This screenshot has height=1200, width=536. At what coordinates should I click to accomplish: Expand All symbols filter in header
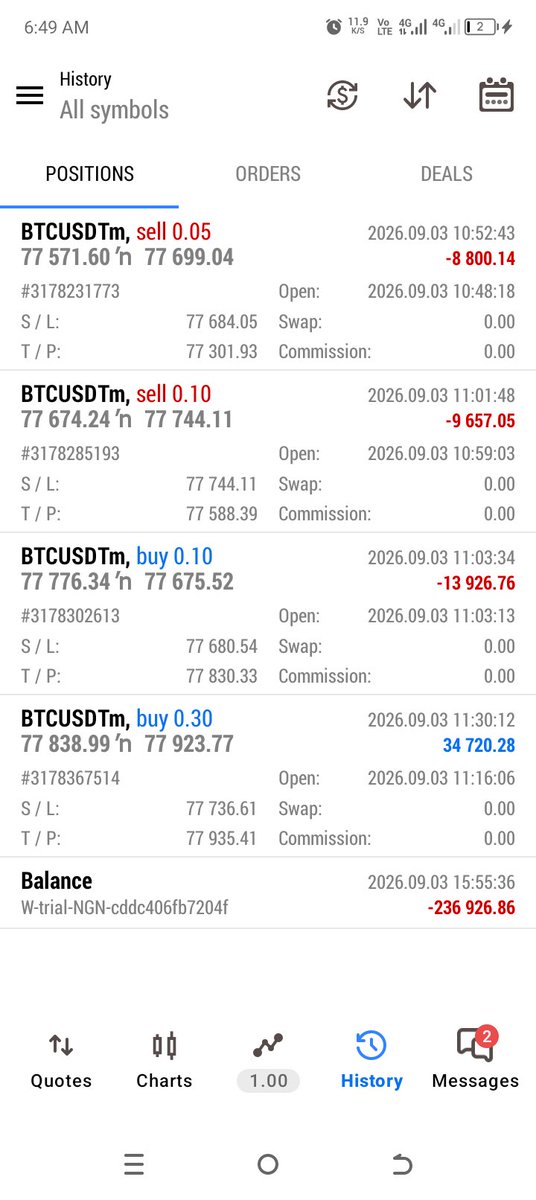[x=114, y=110]
